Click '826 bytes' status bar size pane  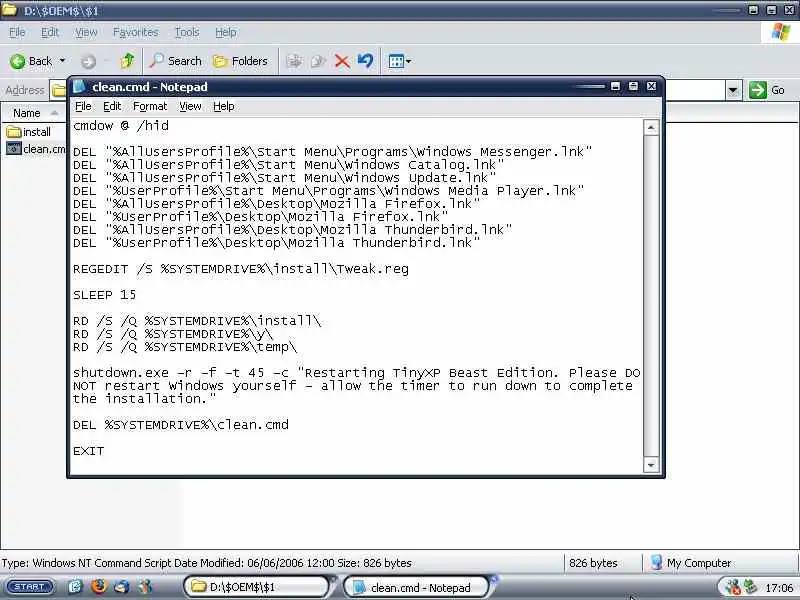tap(593, 563)
